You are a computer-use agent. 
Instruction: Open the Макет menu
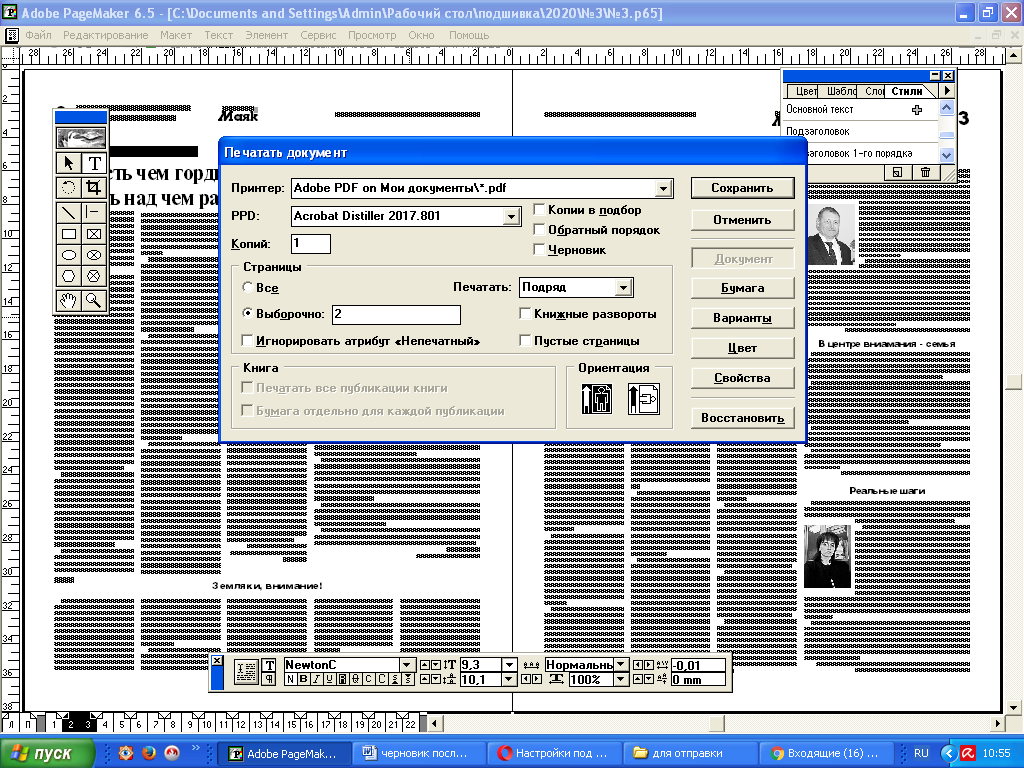[x=176, y=35]
